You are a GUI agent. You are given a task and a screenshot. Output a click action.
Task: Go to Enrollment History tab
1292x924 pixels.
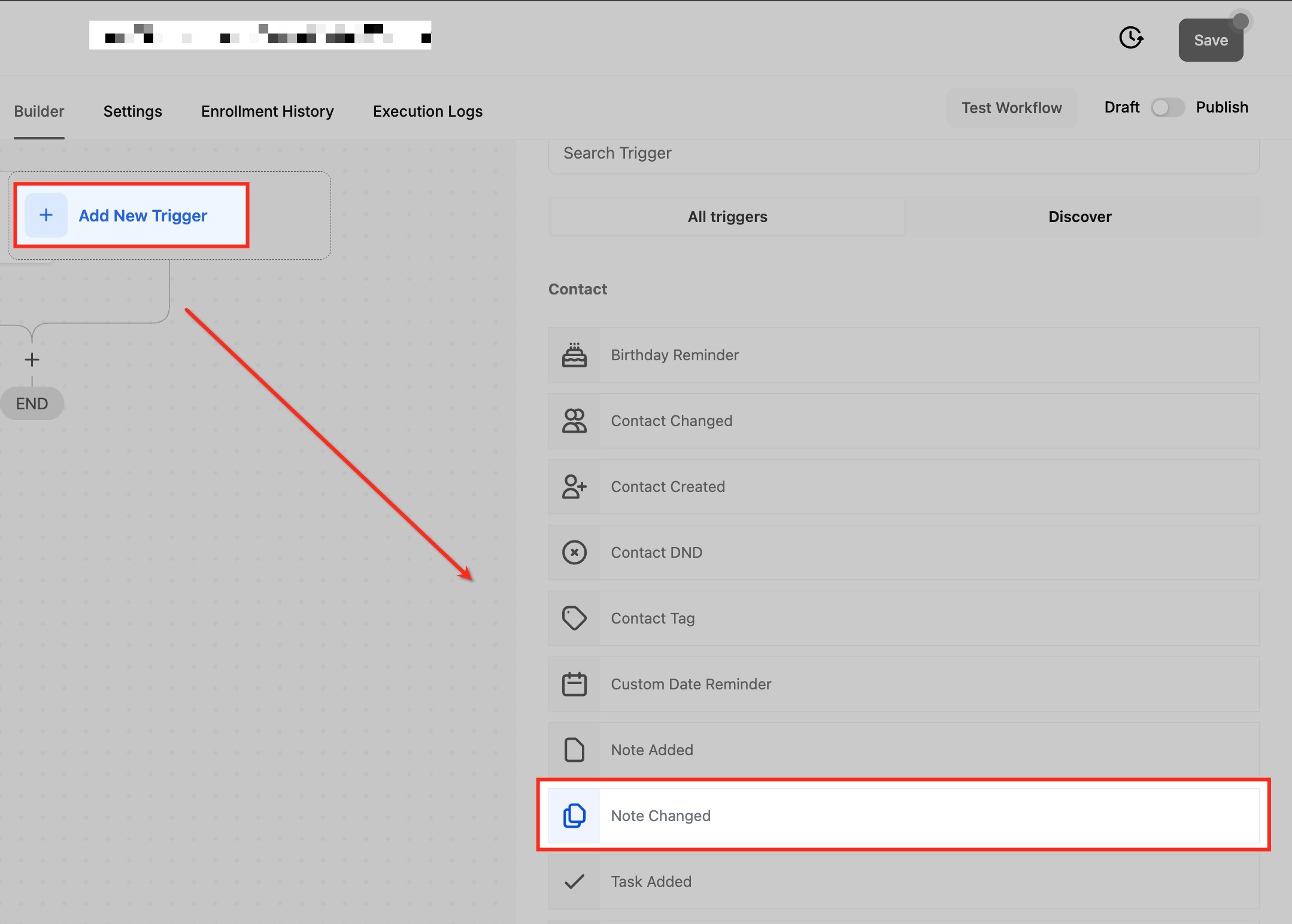tap(267, 111)
